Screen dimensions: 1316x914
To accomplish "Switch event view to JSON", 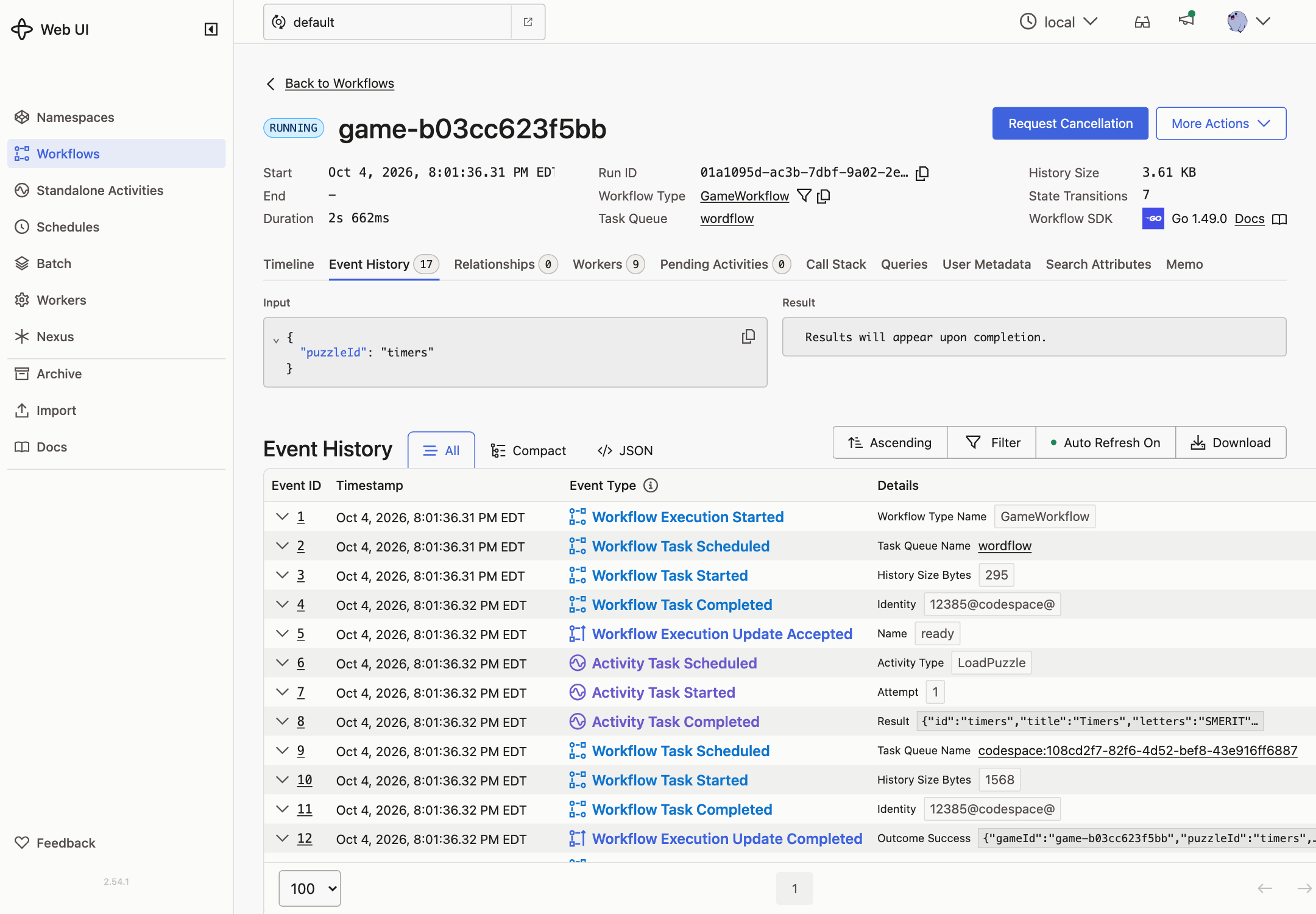I will coord(625,450).
